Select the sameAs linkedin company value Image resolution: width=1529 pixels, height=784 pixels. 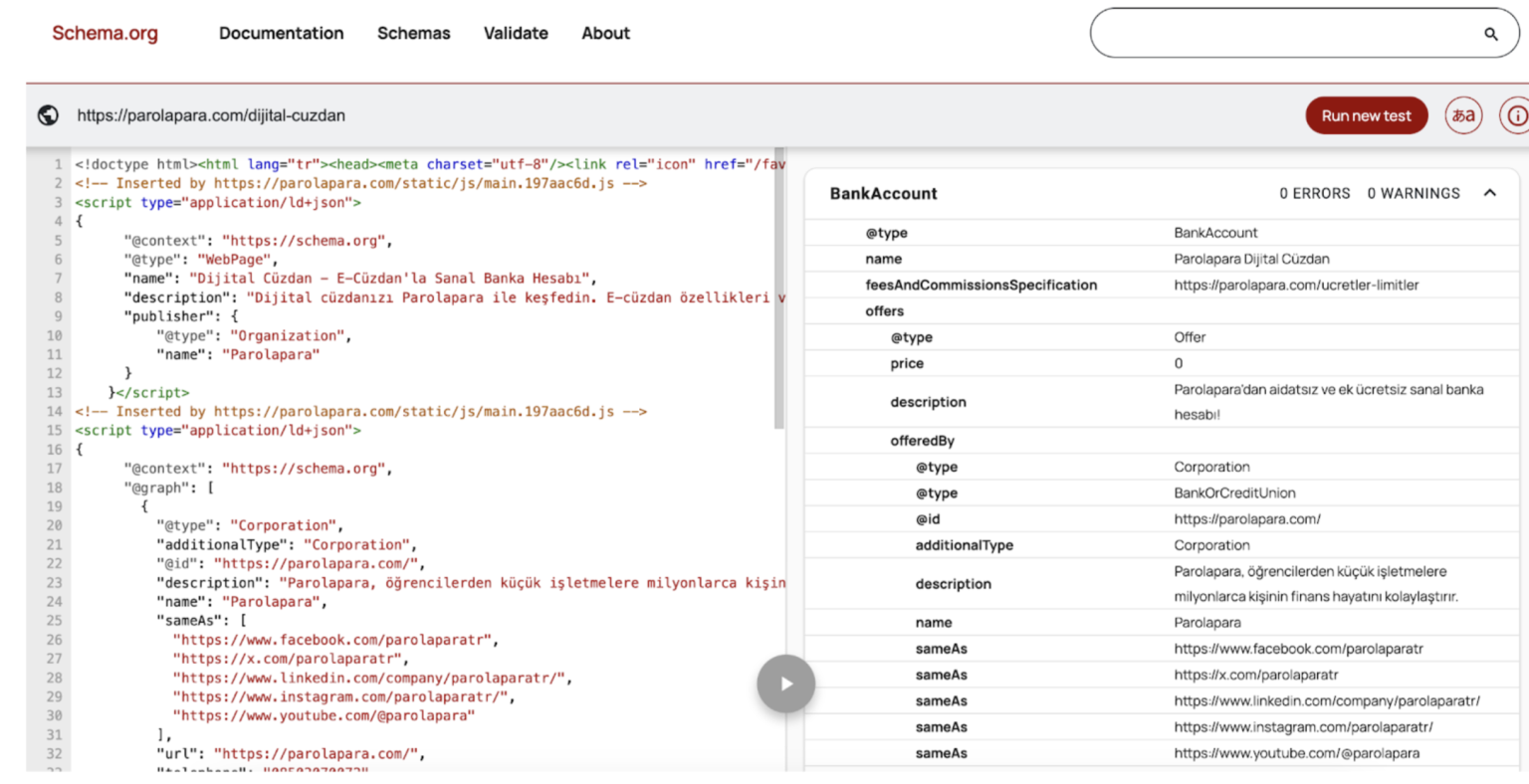tap(1327, 701)
